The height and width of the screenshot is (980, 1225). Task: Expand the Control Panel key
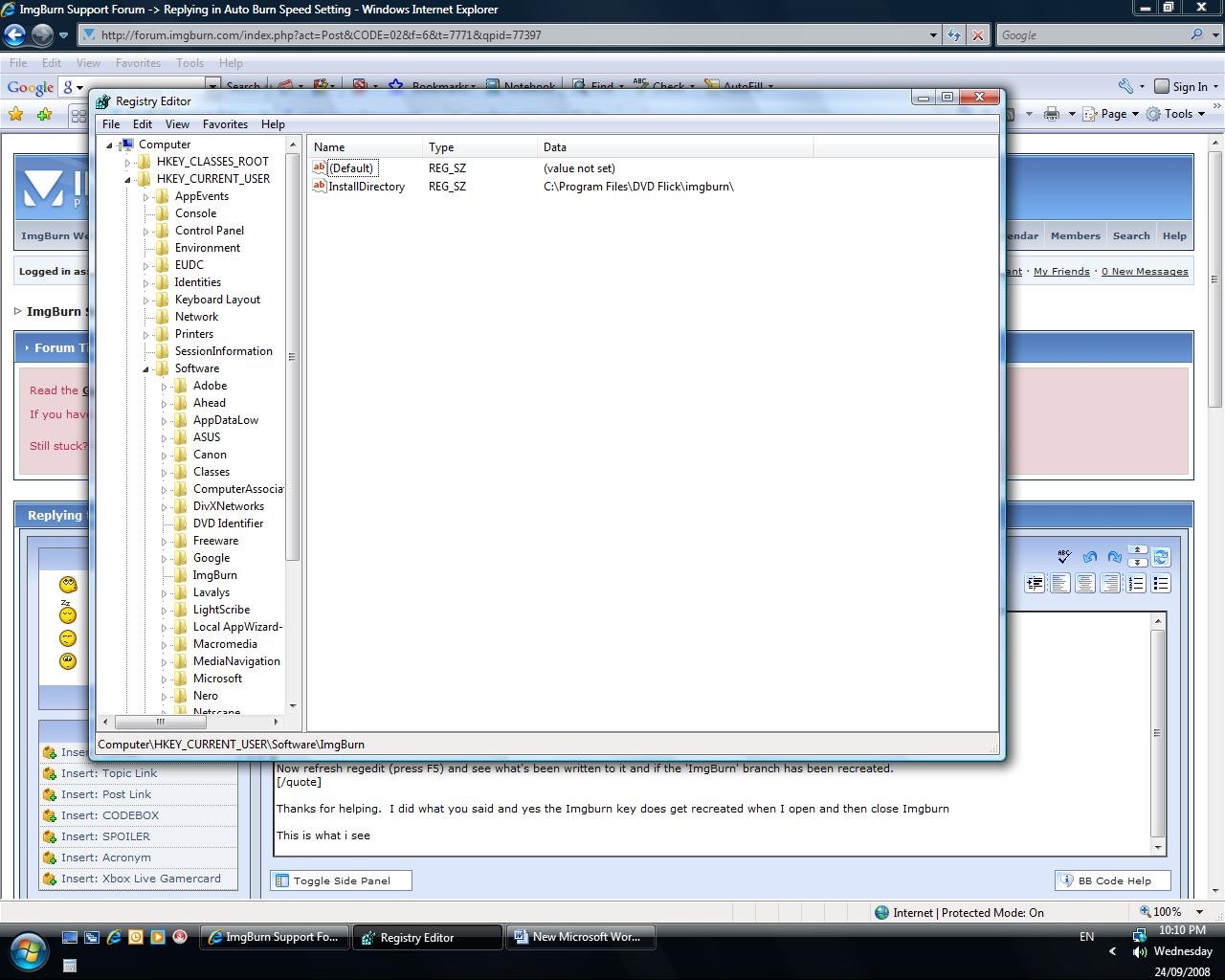(146, 231)
